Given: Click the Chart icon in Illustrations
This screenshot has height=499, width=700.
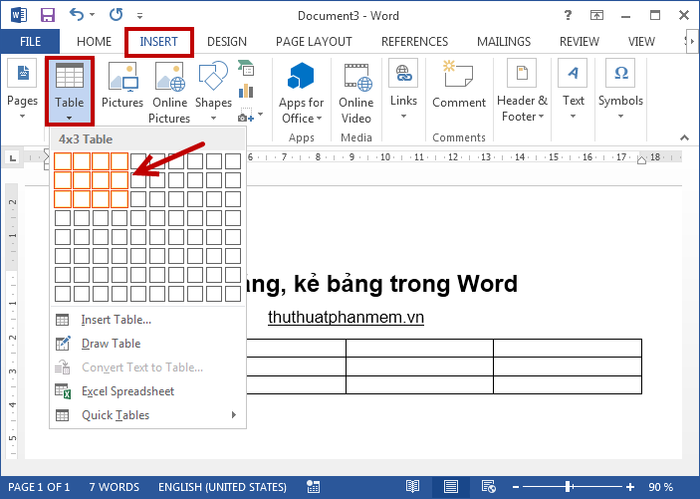Looking at the screenshot, I should (246, 91).
